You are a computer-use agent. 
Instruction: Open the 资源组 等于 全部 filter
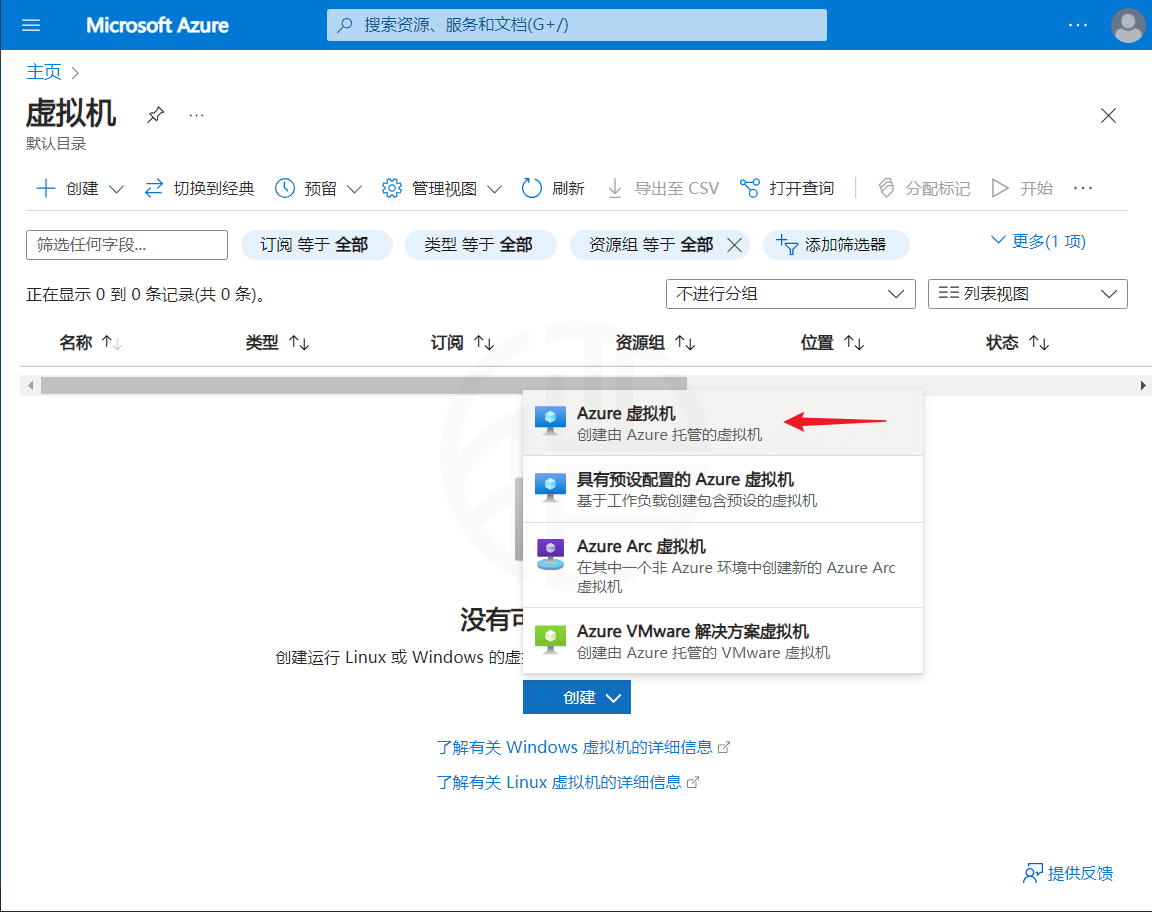pos(650,245)
